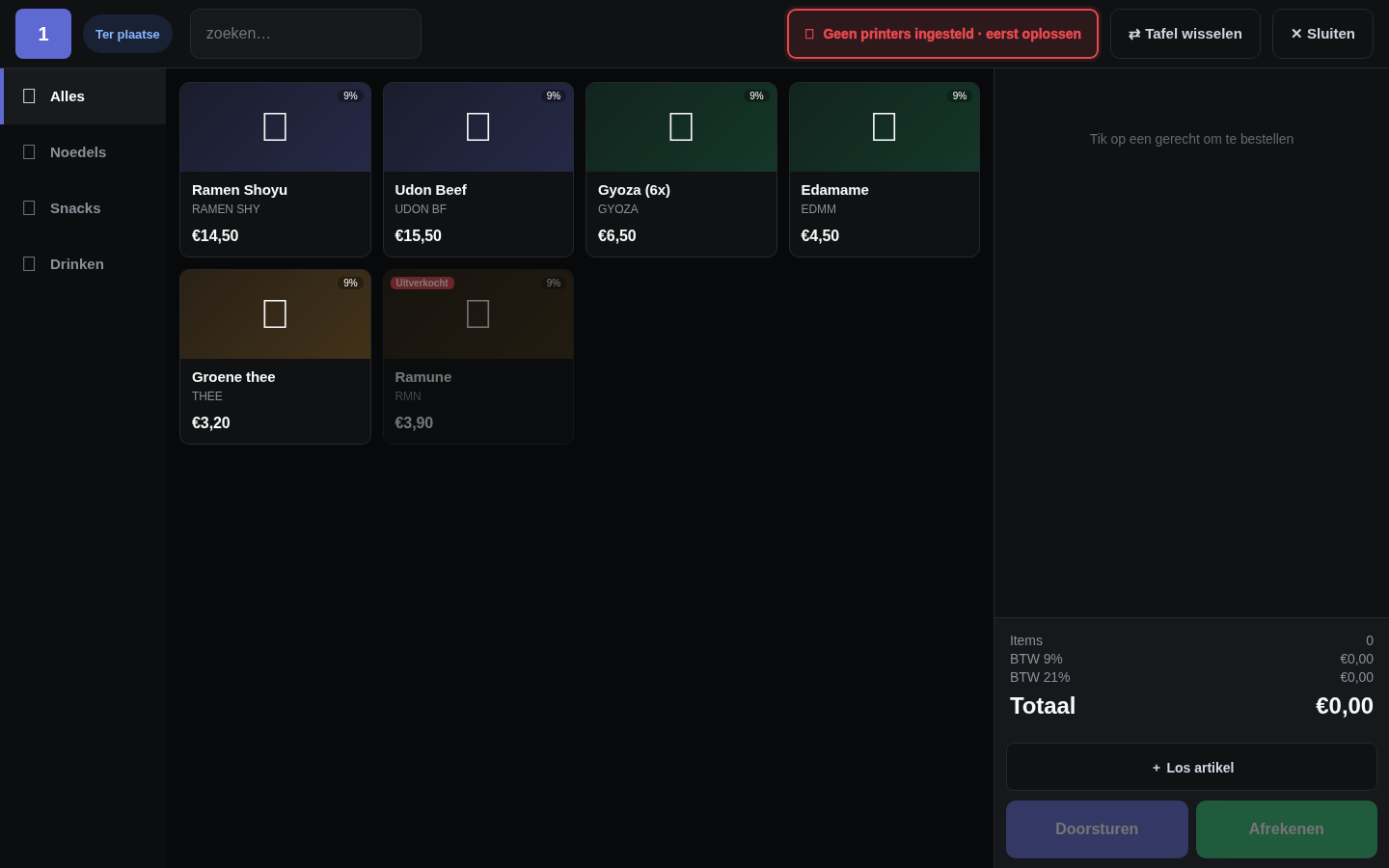Click the BTW 9% row label

pyautogui.click(x=1036, y=659)
